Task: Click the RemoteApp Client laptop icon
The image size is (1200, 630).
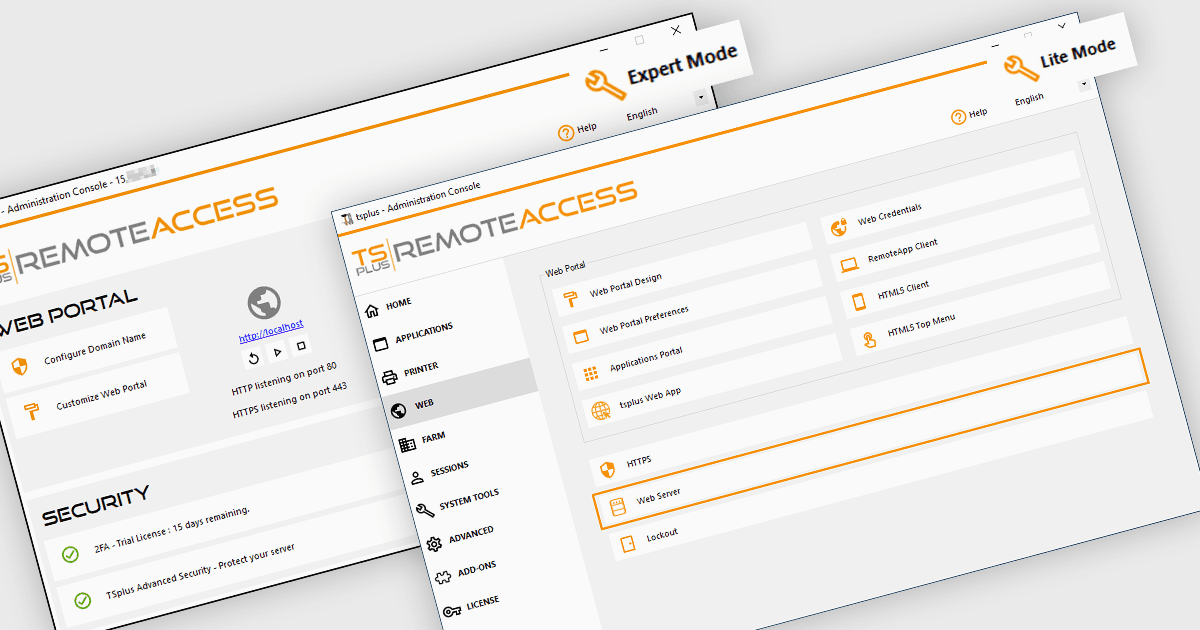Action: tap(849, 265)
